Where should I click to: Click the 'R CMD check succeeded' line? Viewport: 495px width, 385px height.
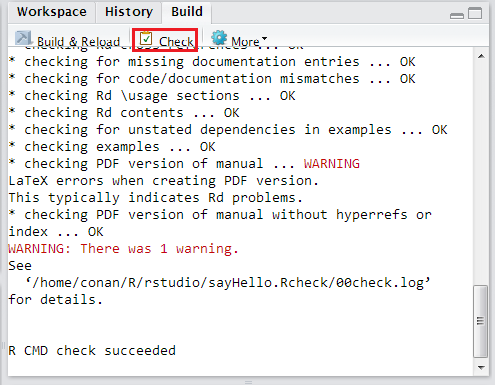pyautogui.click(x=92, y=350)
